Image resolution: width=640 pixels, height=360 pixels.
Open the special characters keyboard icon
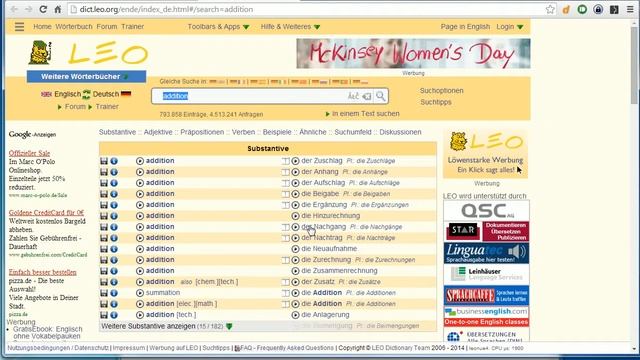tap(353, 96)
